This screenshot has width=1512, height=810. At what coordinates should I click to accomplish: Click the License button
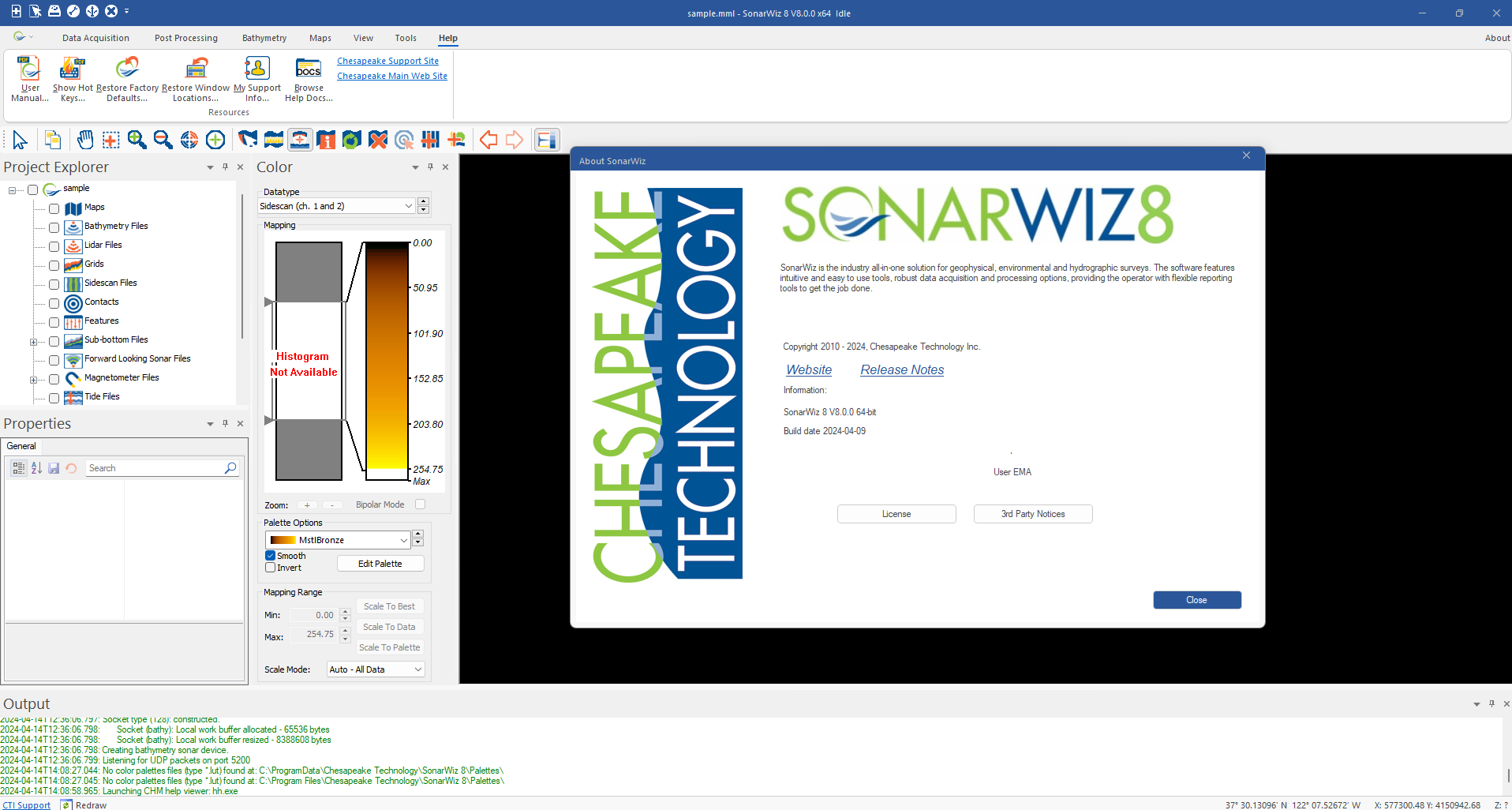pyautogui.click(x=896, y=514)
